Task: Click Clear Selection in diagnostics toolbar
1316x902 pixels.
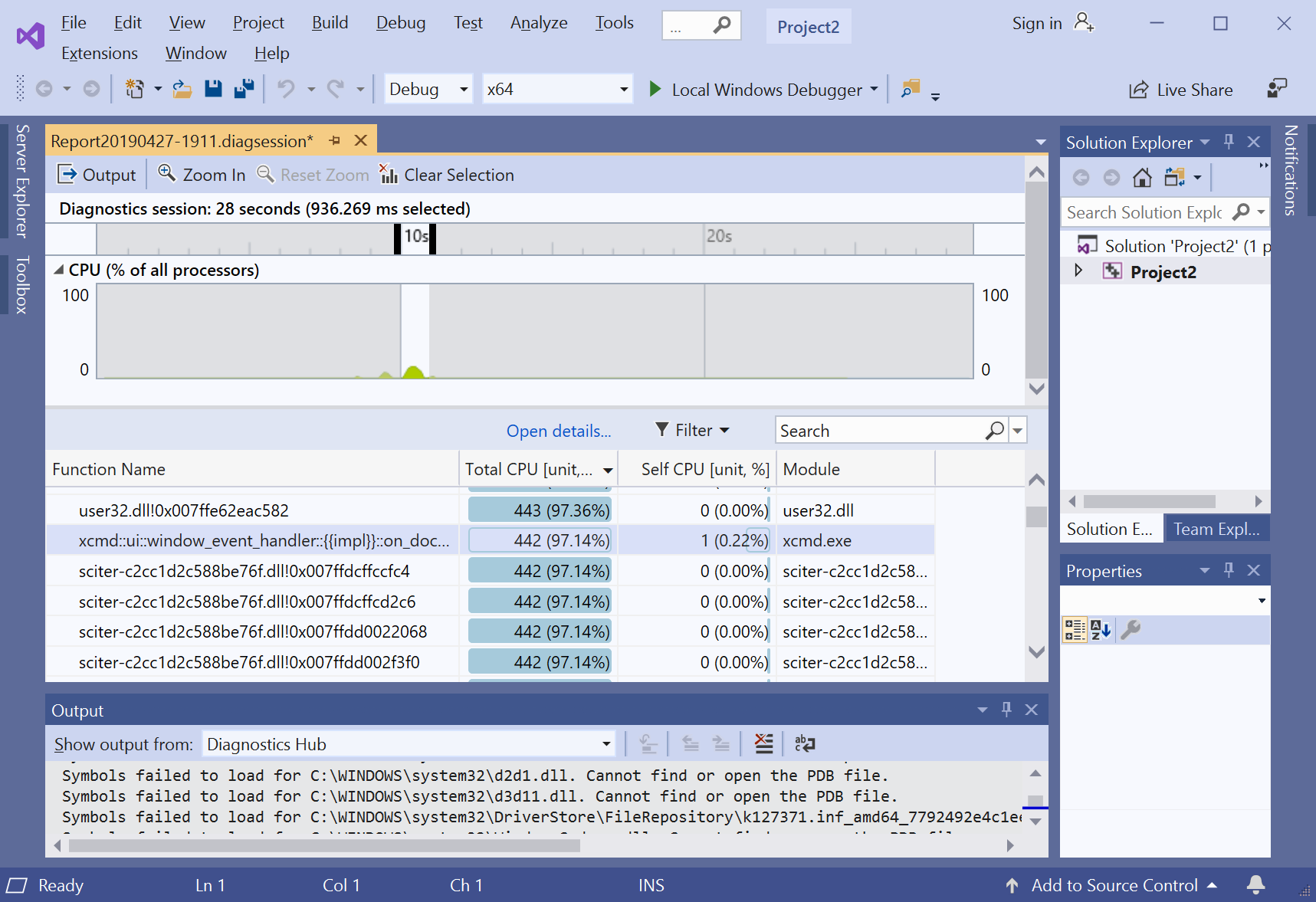Action: pyautogui.click(x=447, y=175)
